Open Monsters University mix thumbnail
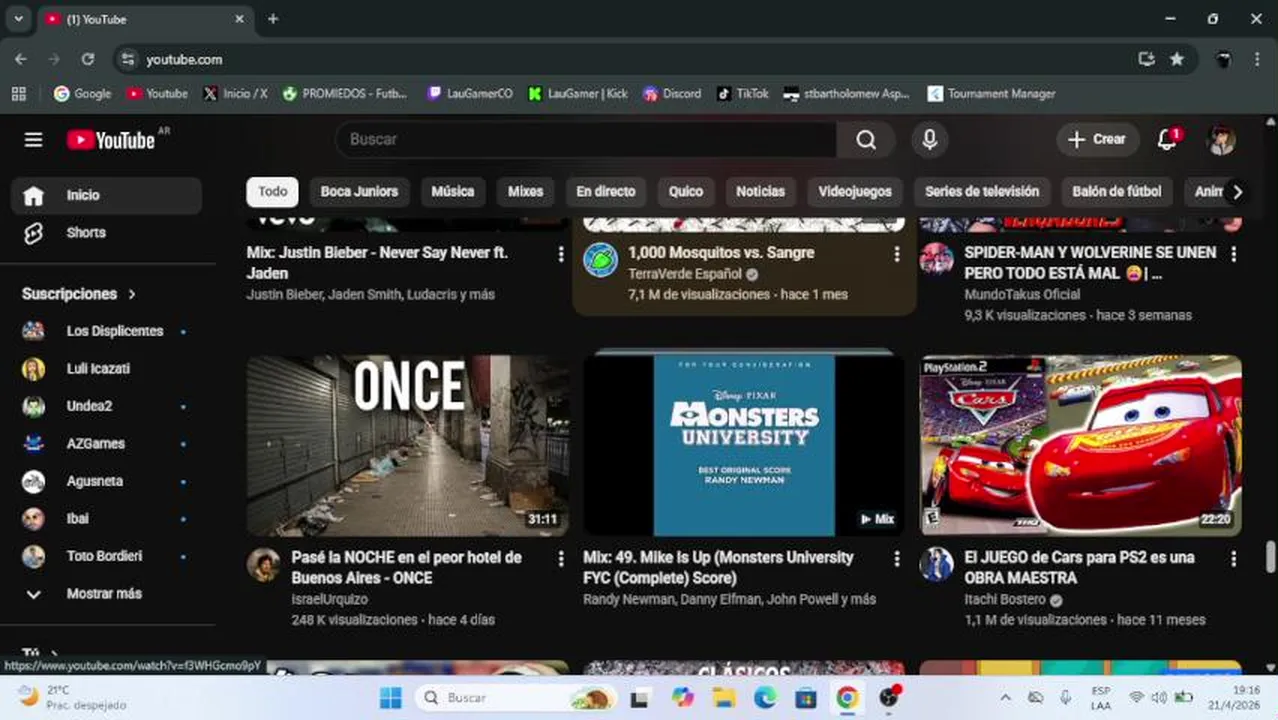This screenshot has height=720, width=1278. [x=744, y=446]
